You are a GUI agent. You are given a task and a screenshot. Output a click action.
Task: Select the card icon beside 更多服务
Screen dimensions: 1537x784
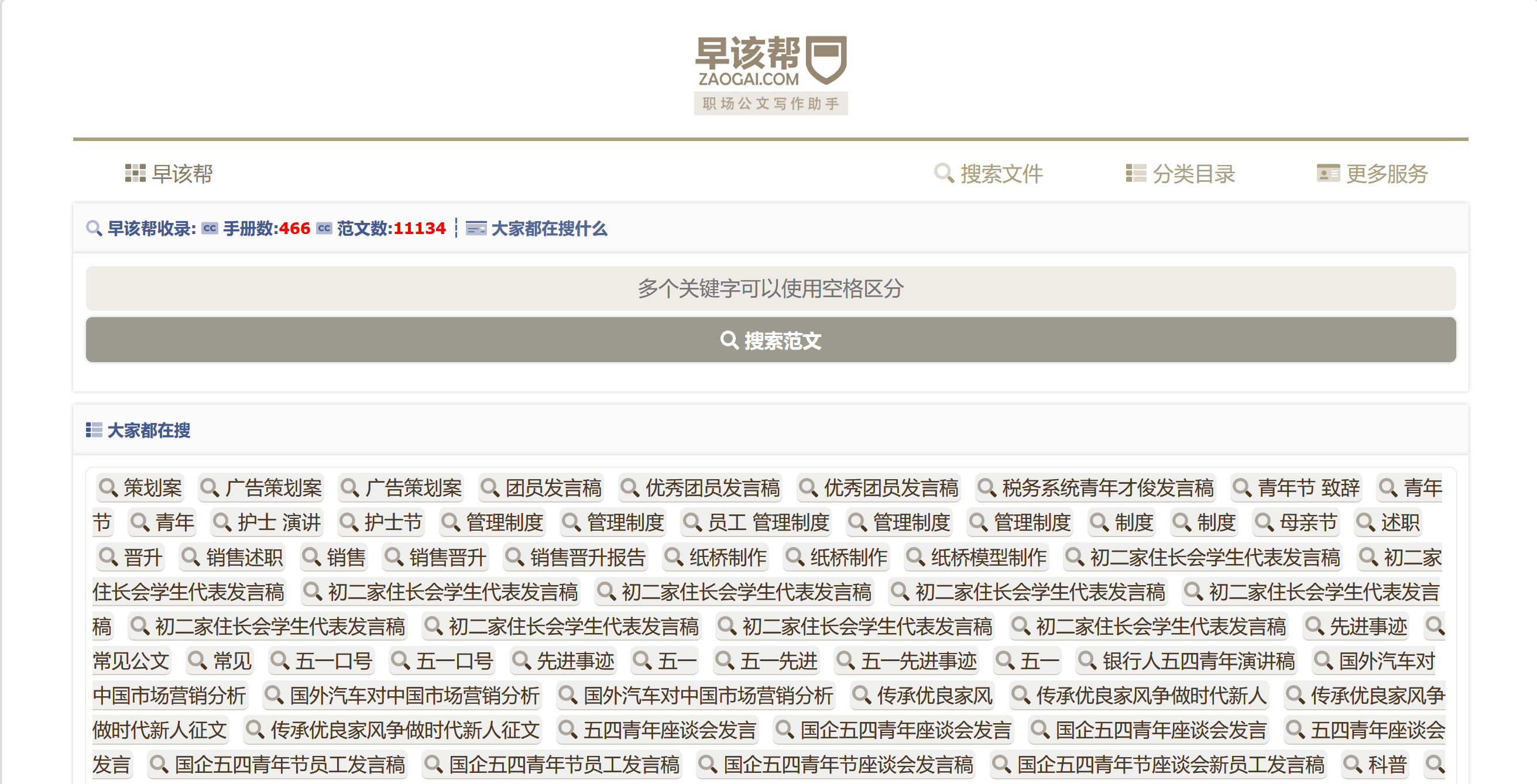coord(1328,174)
